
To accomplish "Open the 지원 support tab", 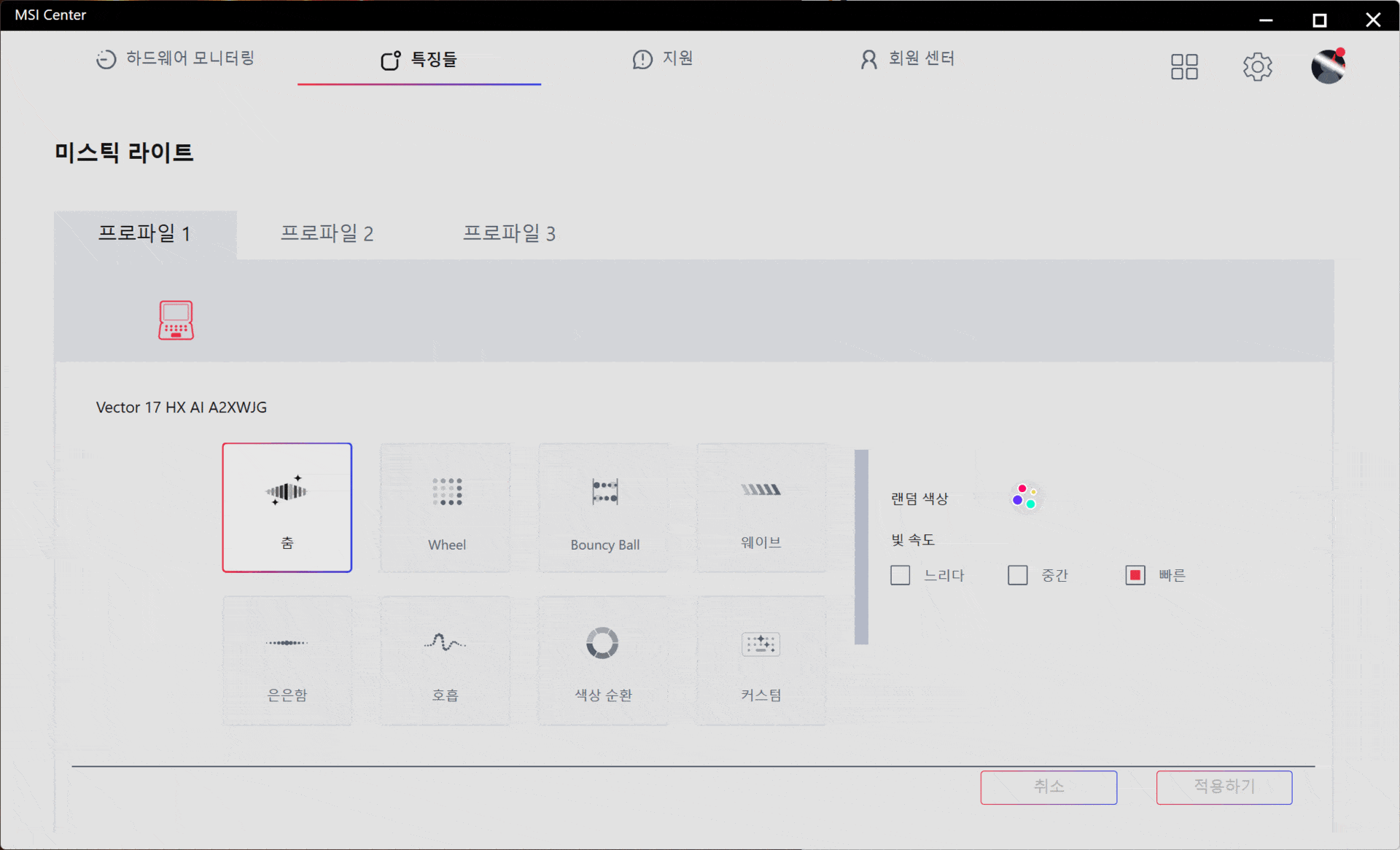I will [x=662, y=58].
